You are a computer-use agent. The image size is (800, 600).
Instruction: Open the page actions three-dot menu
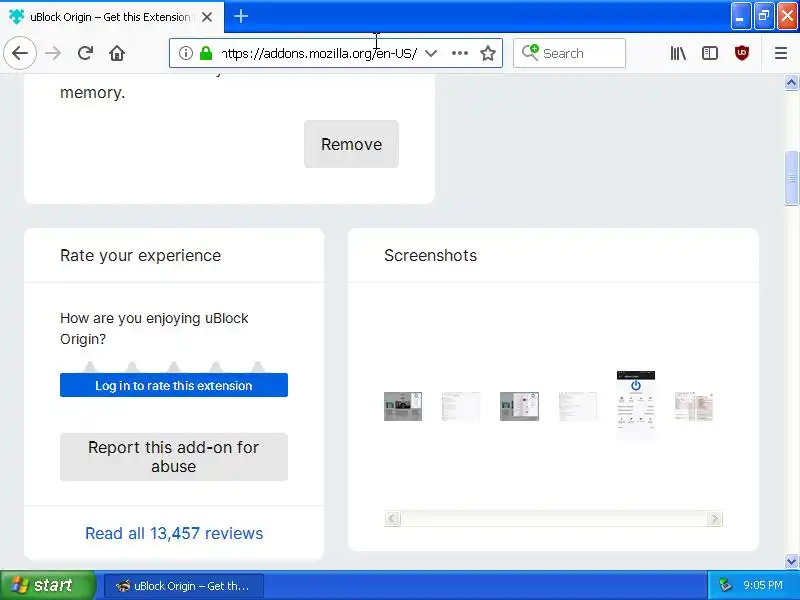click(460, 53)
